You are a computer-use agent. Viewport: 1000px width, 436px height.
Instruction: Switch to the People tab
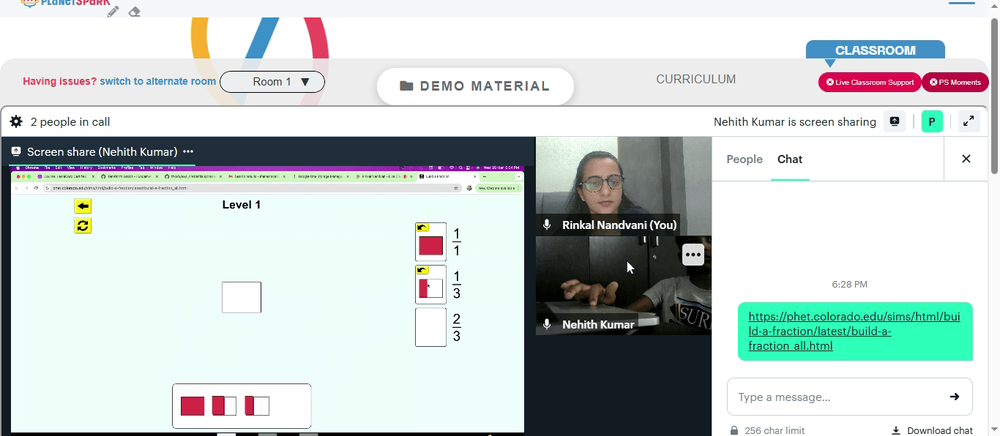pos(744,159)
